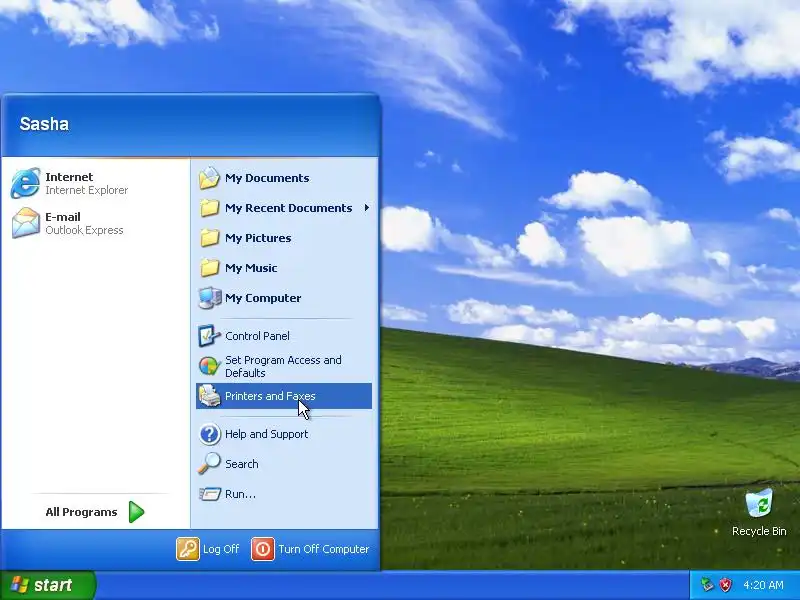
Task: Click the Recycle Bin label text
Action: pyautogui.click(x=759, y=531)
